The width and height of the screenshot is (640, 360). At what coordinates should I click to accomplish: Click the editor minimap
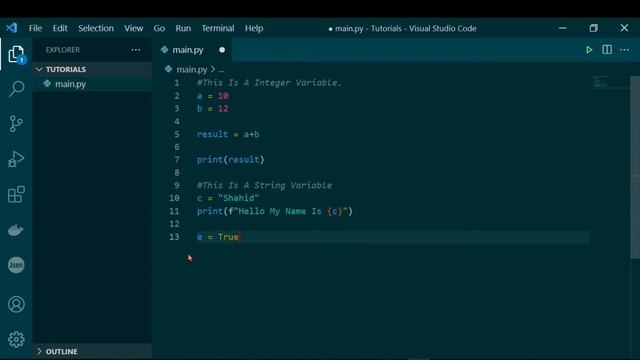(x=611, y=82)
